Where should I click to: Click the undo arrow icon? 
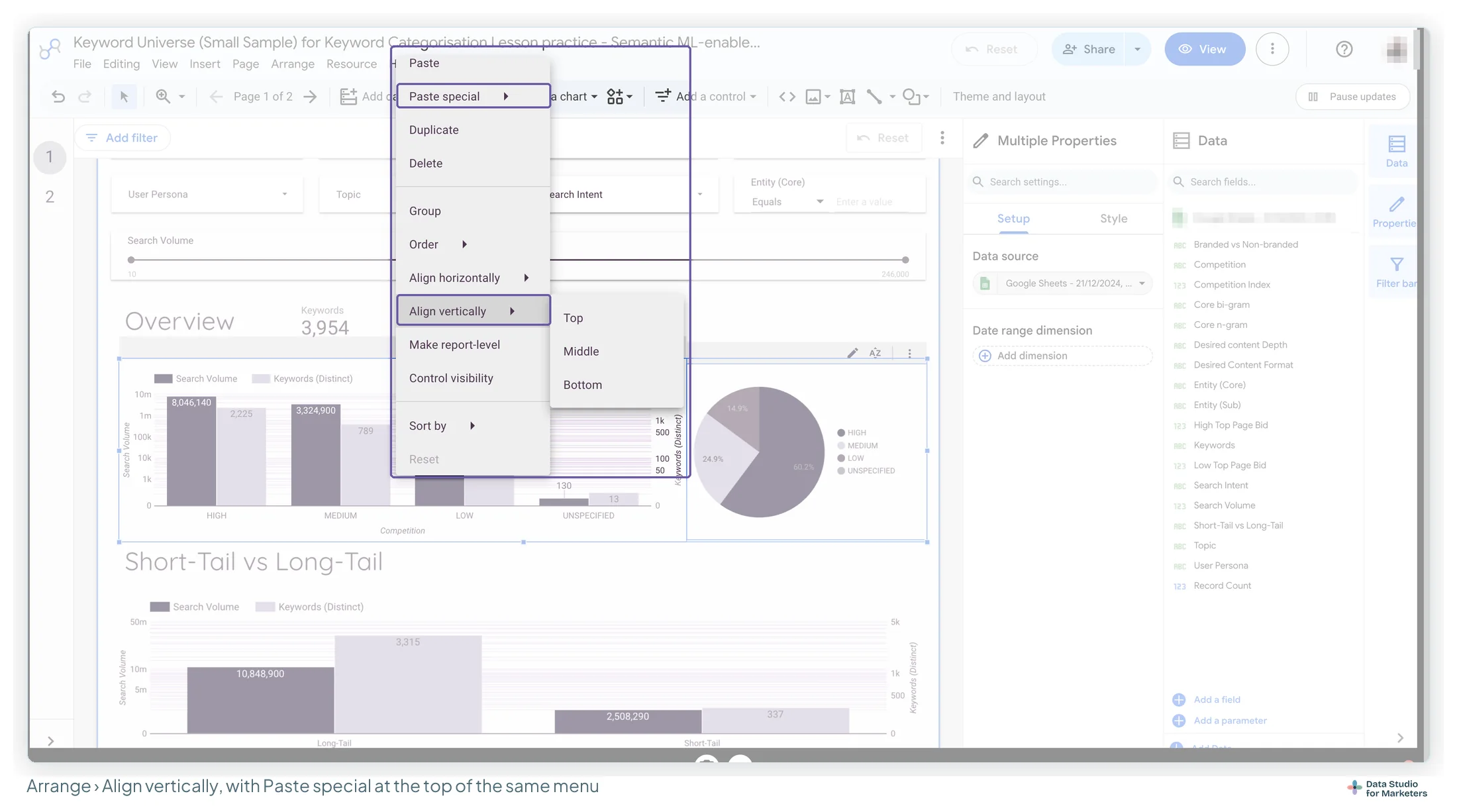[58, 97]
